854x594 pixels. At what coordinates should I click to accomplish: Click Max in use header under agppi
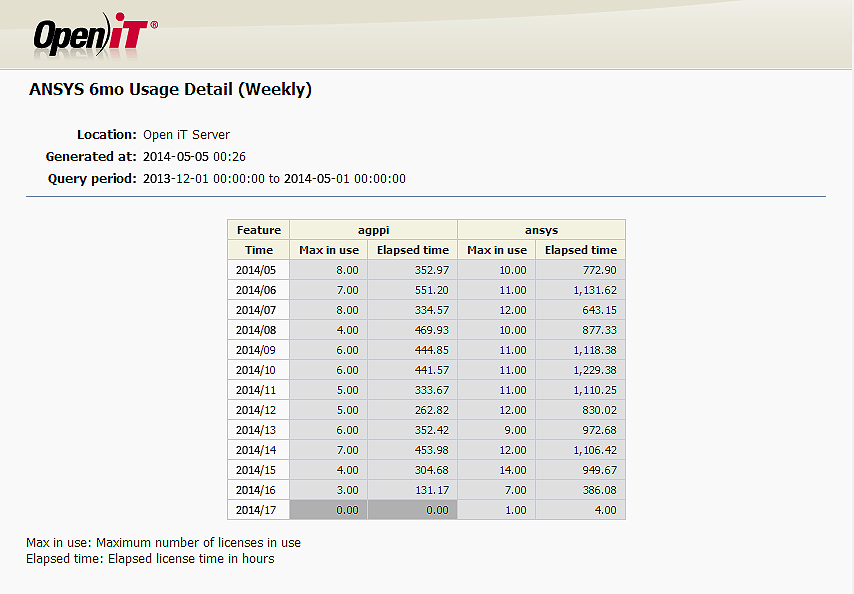click(329, 250)
